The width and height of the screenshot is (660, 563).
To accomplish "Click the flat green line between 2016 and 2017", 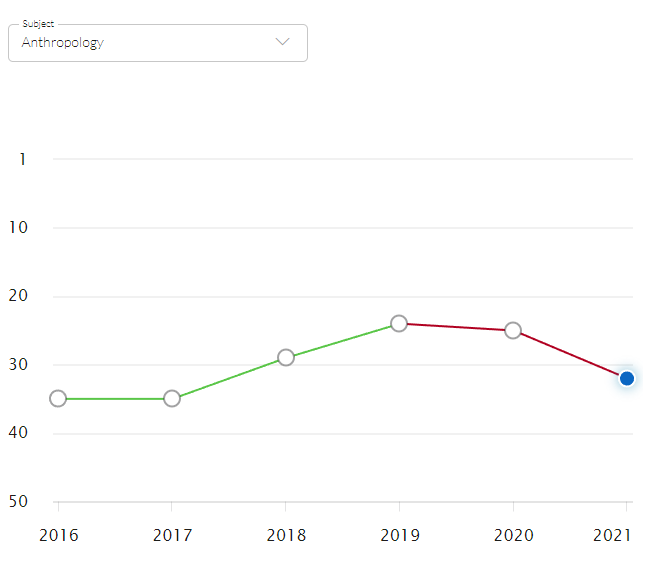I will tap(115, 398).
